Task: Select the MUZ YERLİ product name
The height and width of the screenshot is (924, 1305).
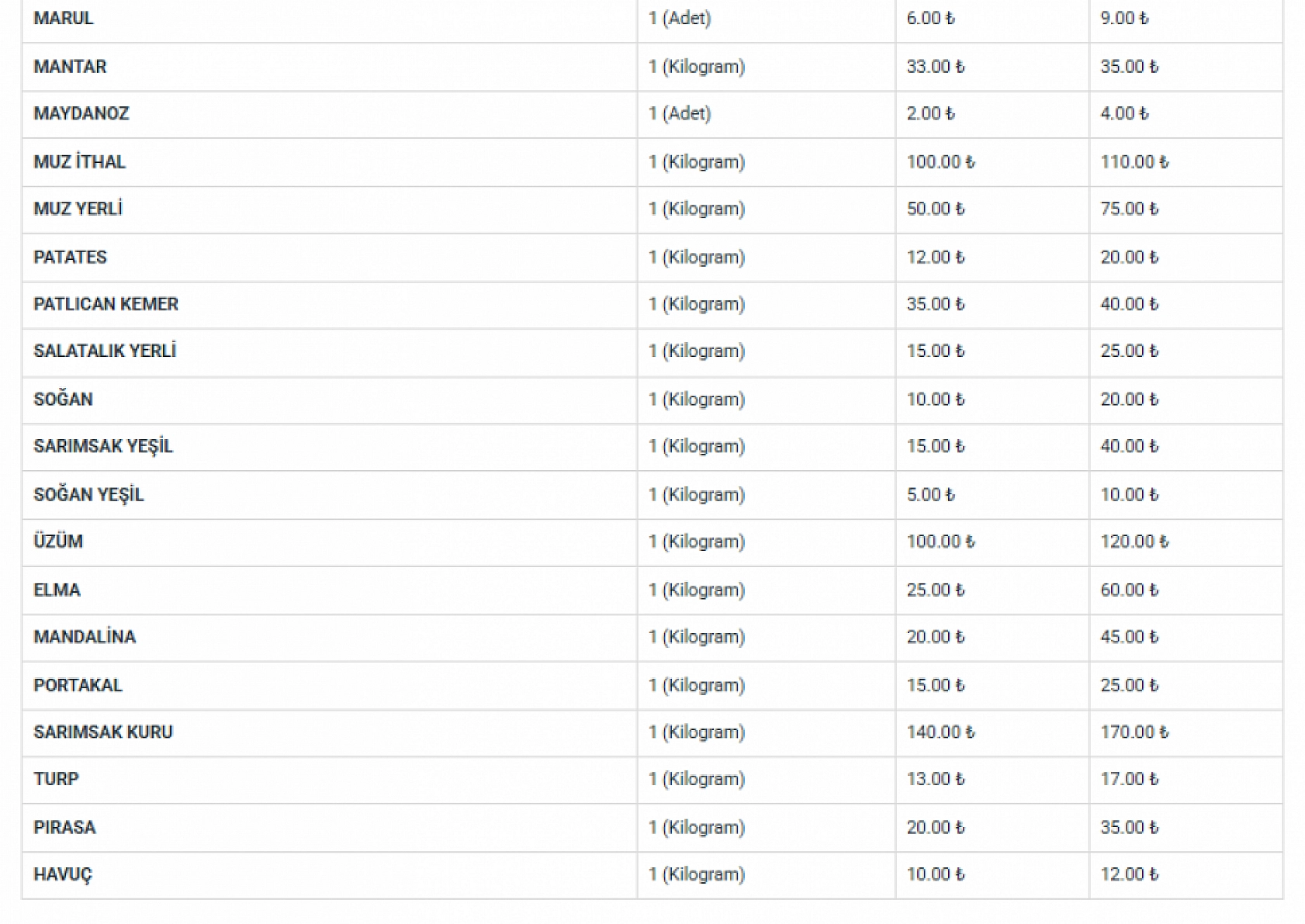Action: [x=78, y=209]
